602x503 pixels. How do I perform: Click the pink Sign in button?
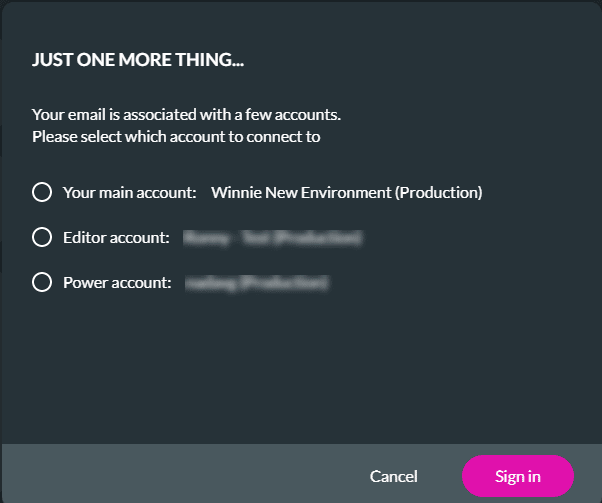point(518,476)
